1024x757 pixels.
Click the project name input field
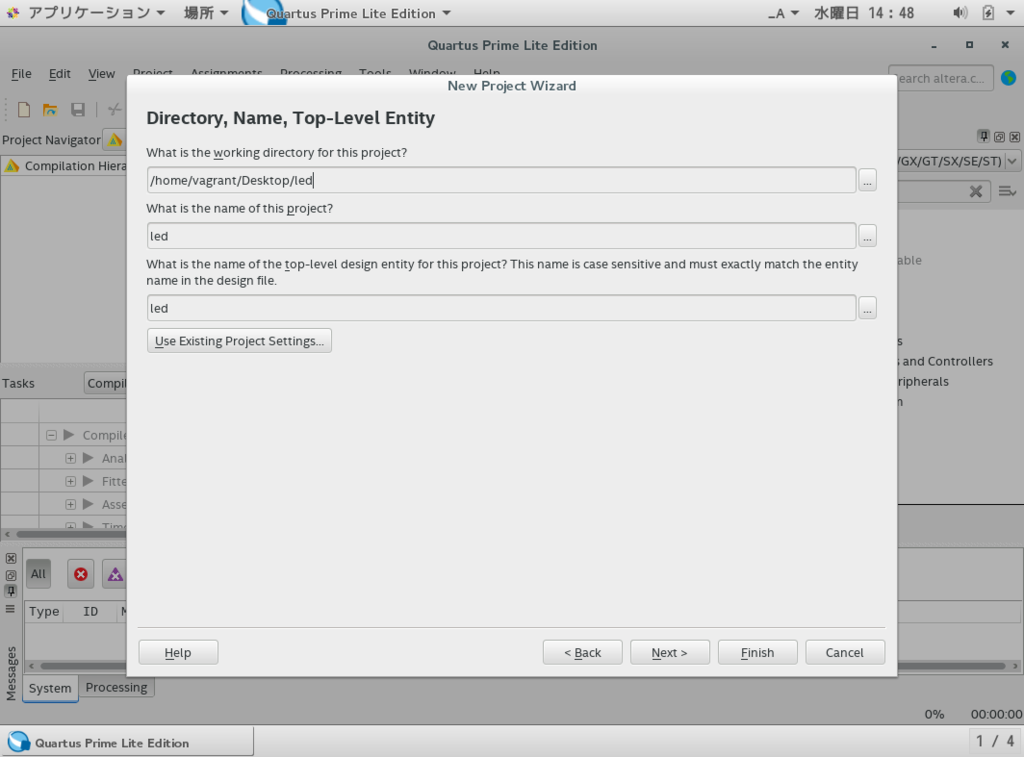tap(501, 236)
